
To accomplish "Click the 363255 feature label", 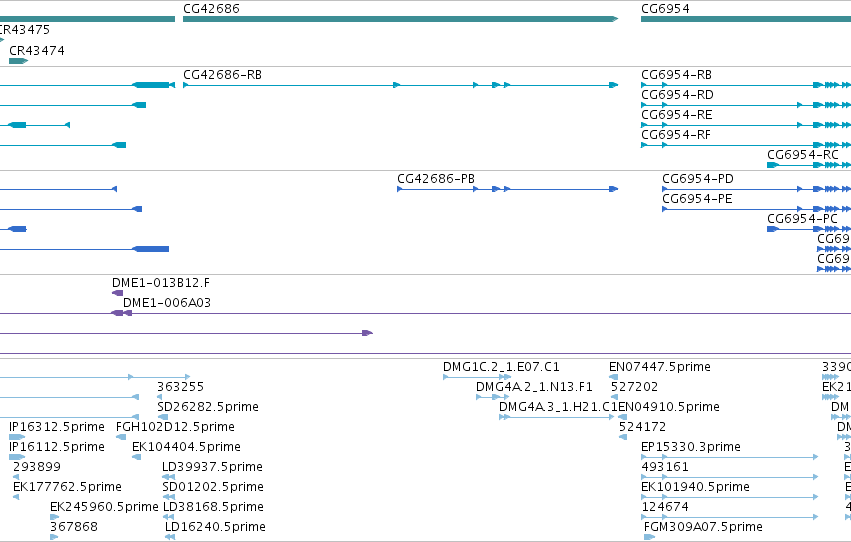I will pyautogui.click(x=180, y=387).
